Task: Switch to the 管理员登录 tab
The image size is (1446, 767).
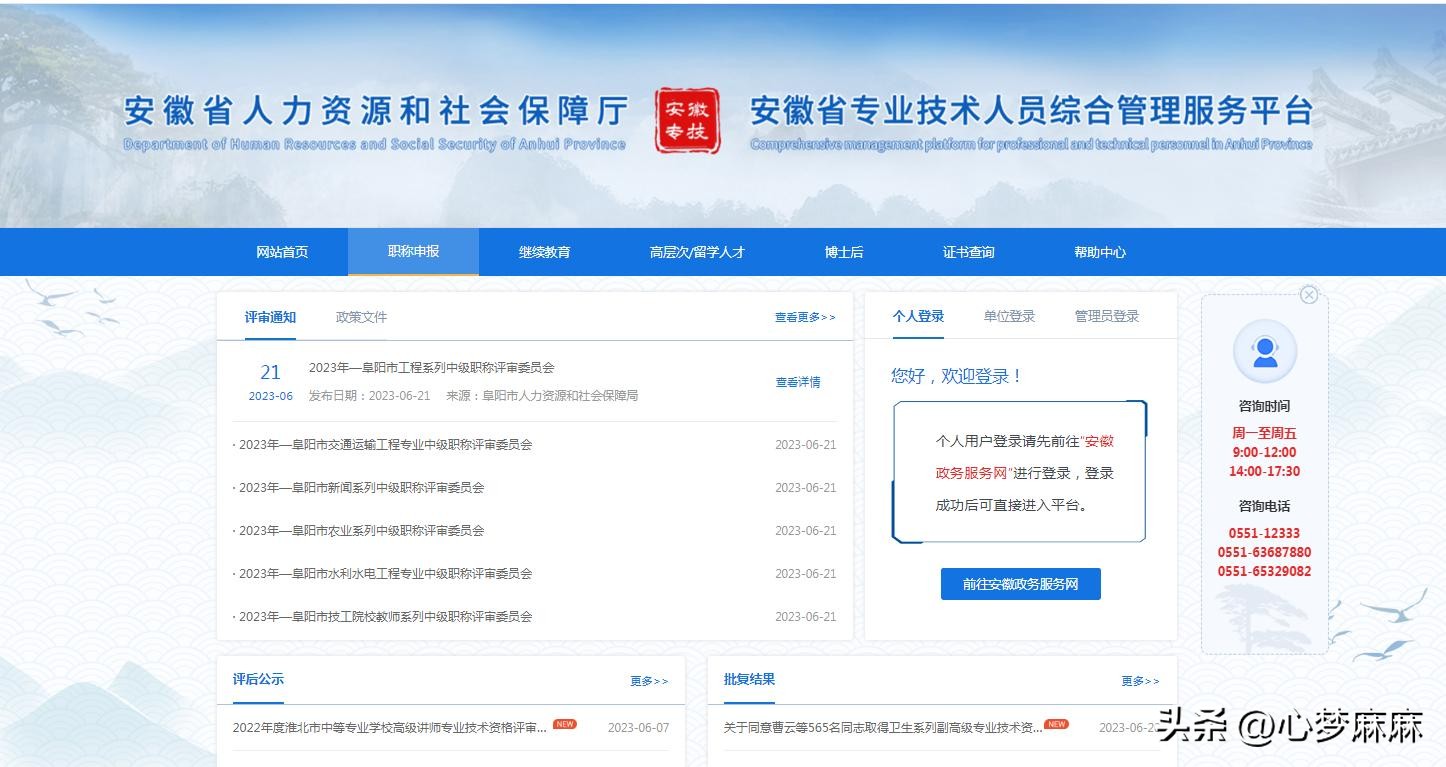Action: coord(1106,315)
